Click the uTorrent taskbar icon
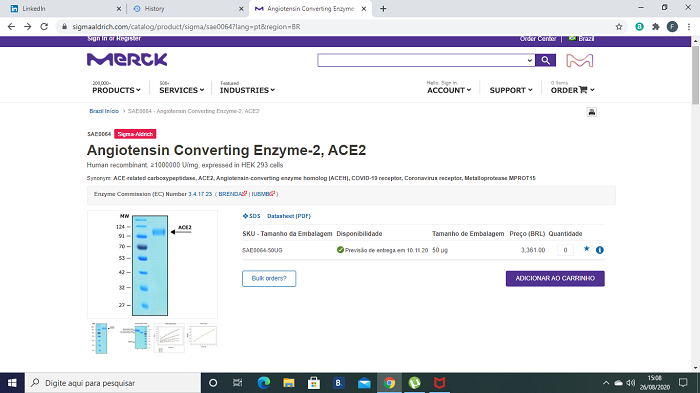The height and width of the screenshot is (393, 700). pyautogui.click(x=415, y=383)
